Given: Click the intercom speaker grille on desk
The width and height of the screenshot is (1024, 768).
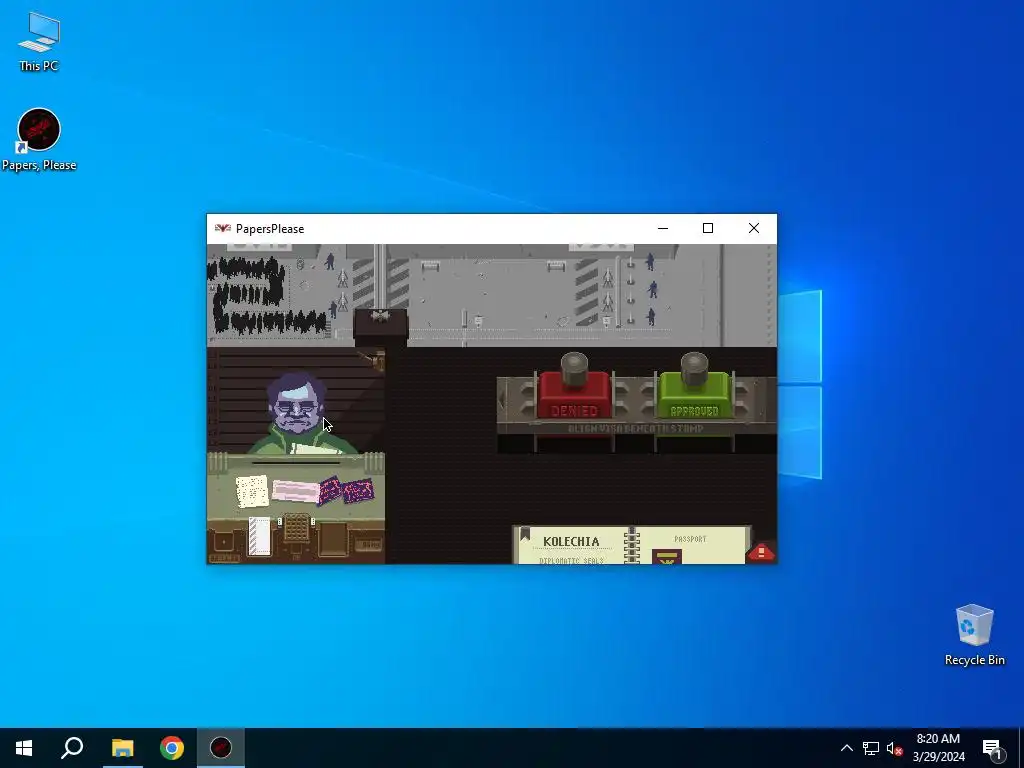Looking at the screenshot, I should tap(296, 528).
